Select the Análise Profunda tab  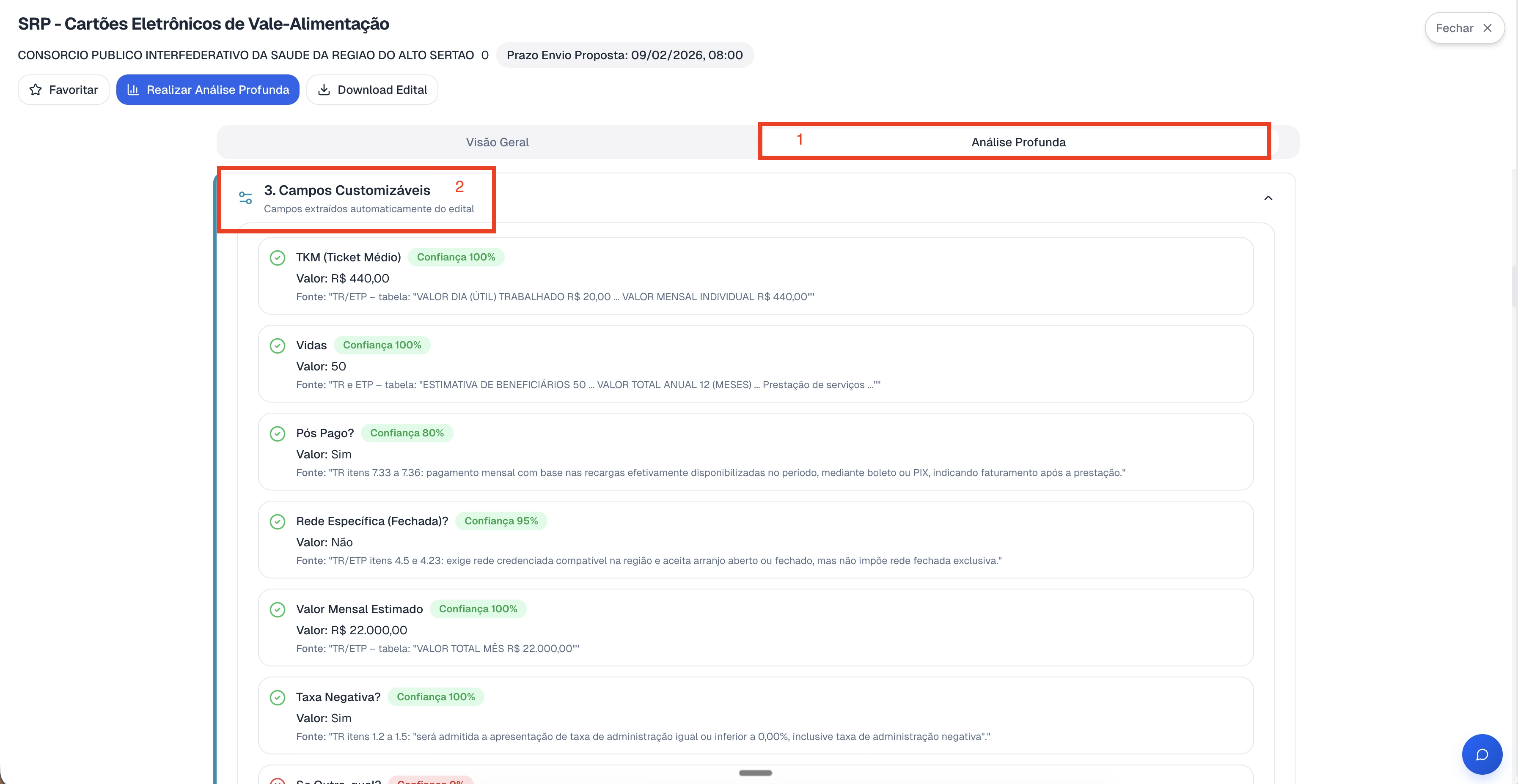tap(1017, 142)
